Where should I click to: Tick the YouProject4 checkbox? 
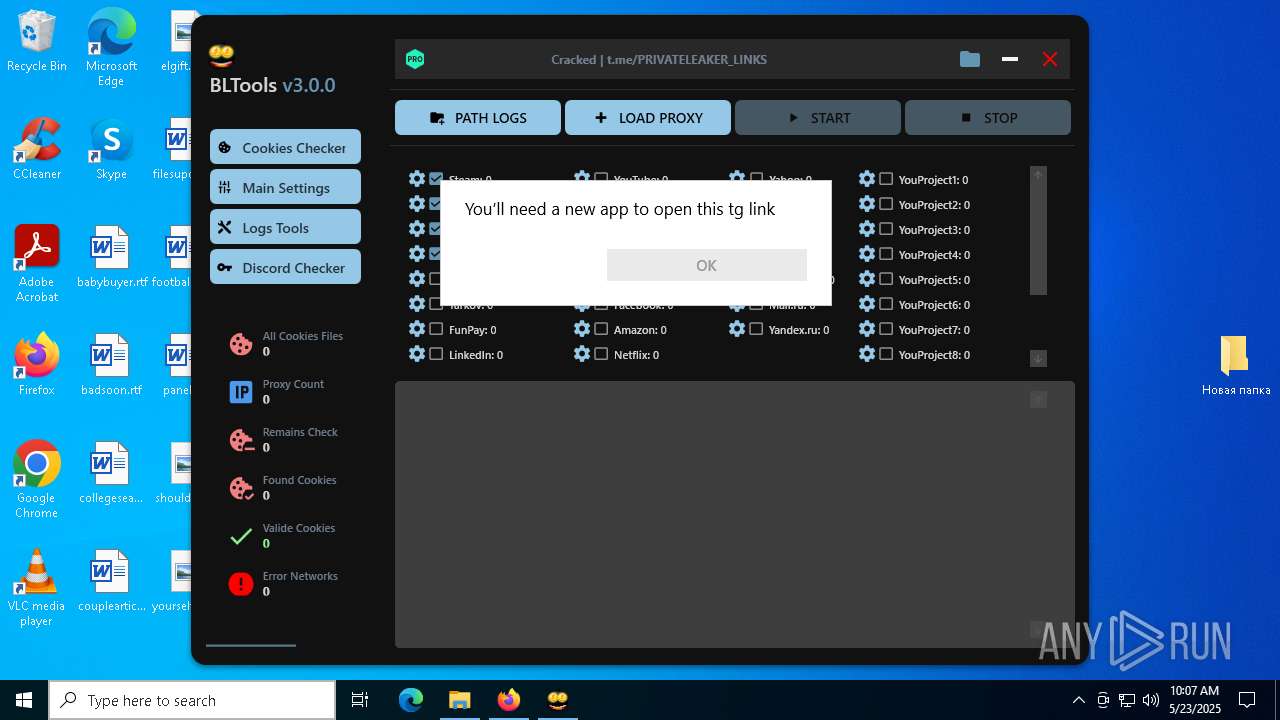[886, 254]
